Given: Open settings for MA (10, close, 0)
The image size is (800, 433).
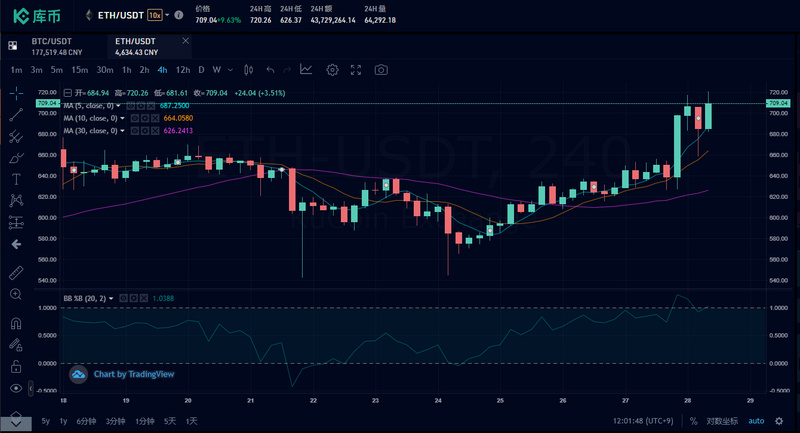Looking at the screenshot, I should [145, 118].
